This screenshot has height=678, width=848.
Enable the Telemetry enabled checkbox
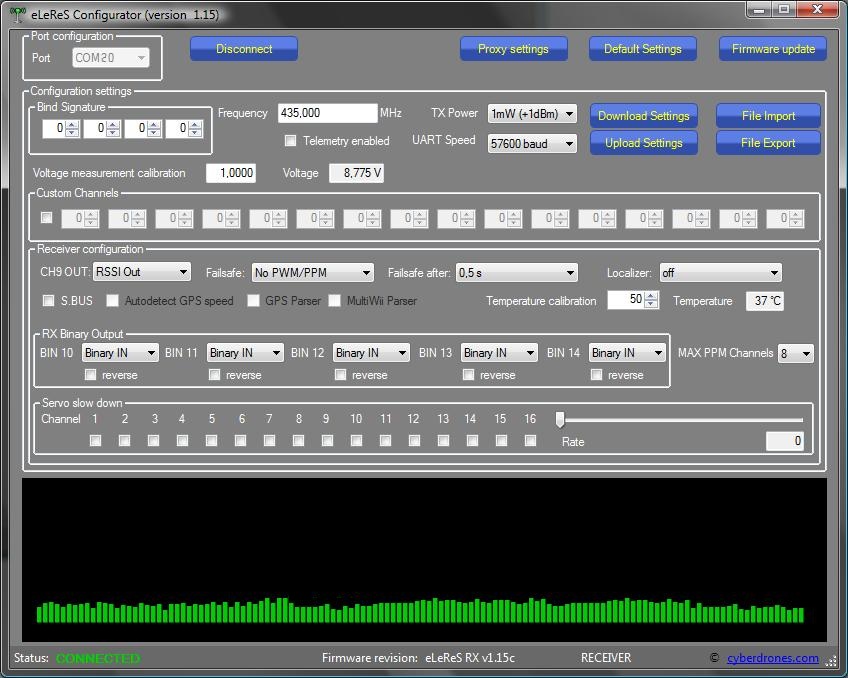click(291, 141)
